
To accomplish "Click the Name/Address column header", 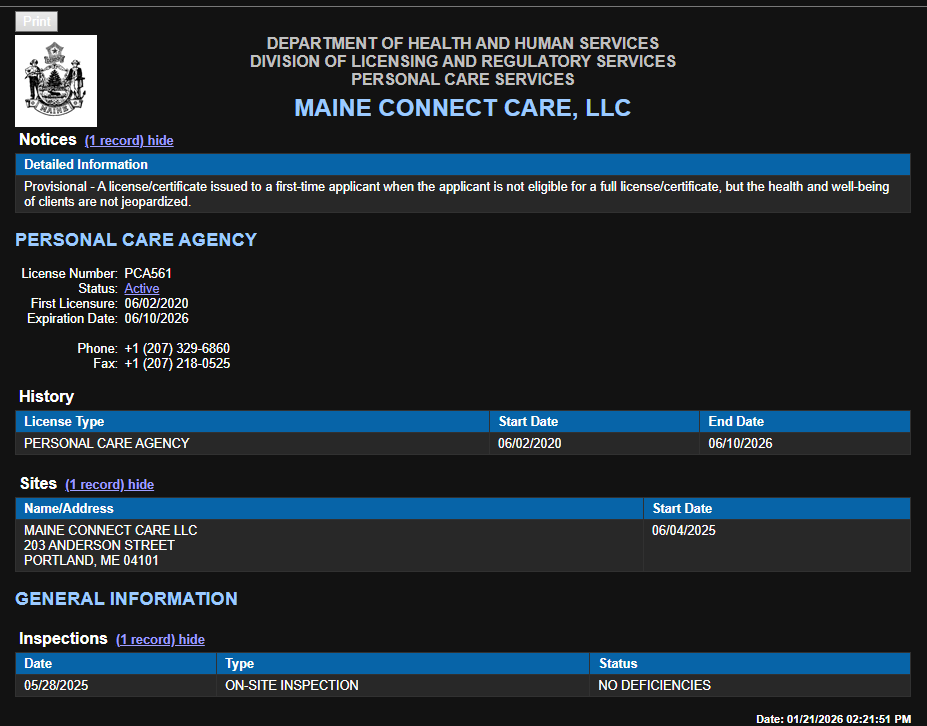I will click(x=68, y=508).
